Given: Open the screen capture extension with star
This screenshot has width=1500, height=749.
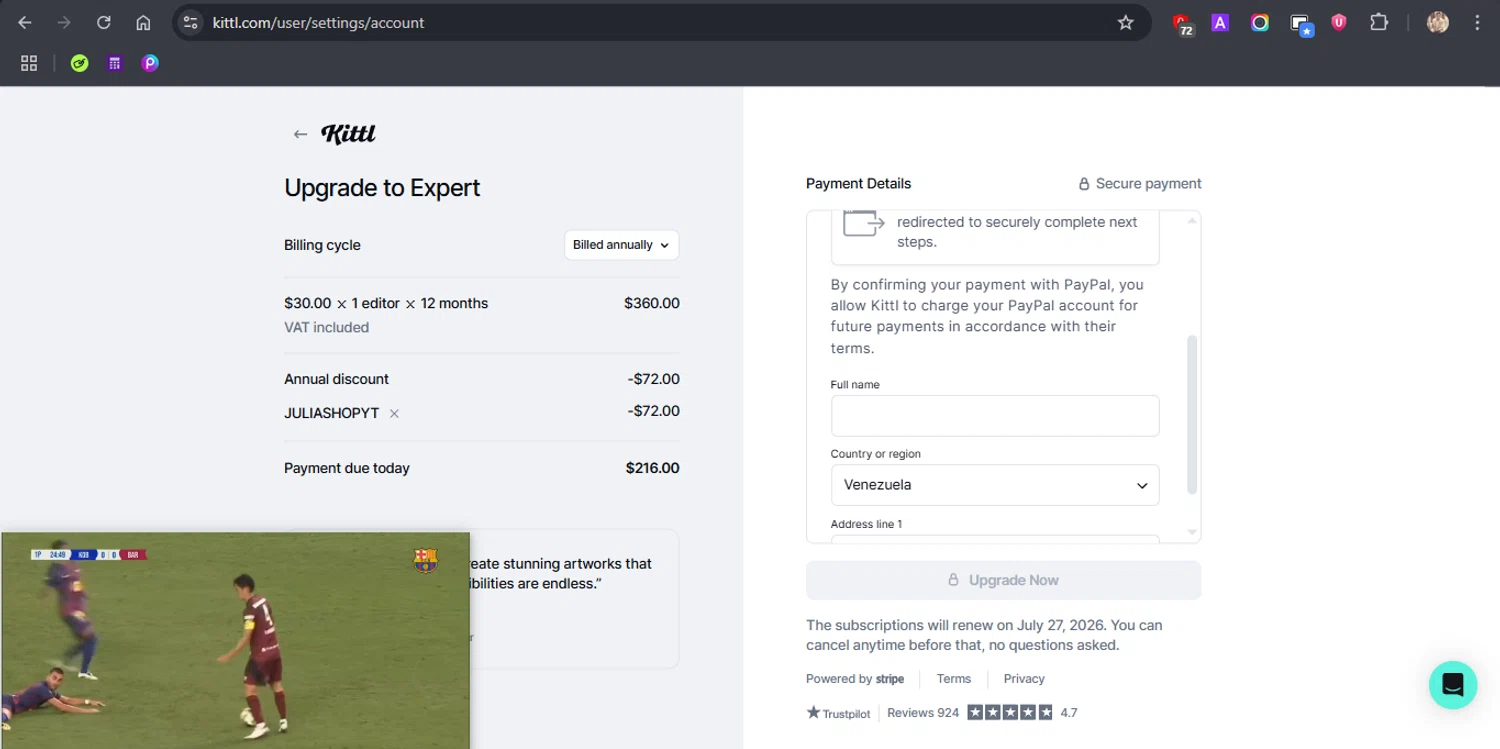Looking at the screenshot, I should tap(1300, 23).
